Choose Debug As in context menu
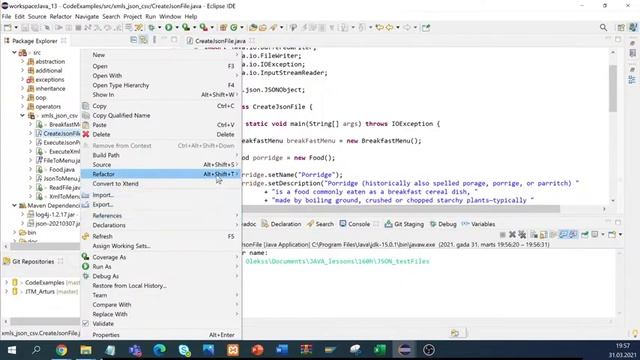The image size is (640, 360). point(160,276)
